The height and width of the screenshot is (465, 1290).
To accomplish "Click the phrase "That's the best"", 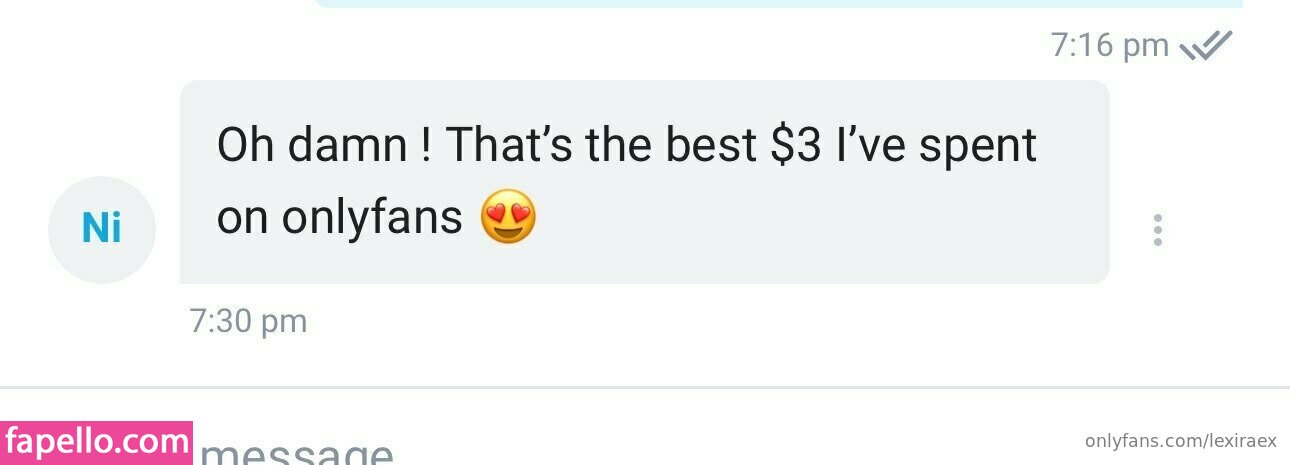I will pyautogui.click(x=601, y=146).
